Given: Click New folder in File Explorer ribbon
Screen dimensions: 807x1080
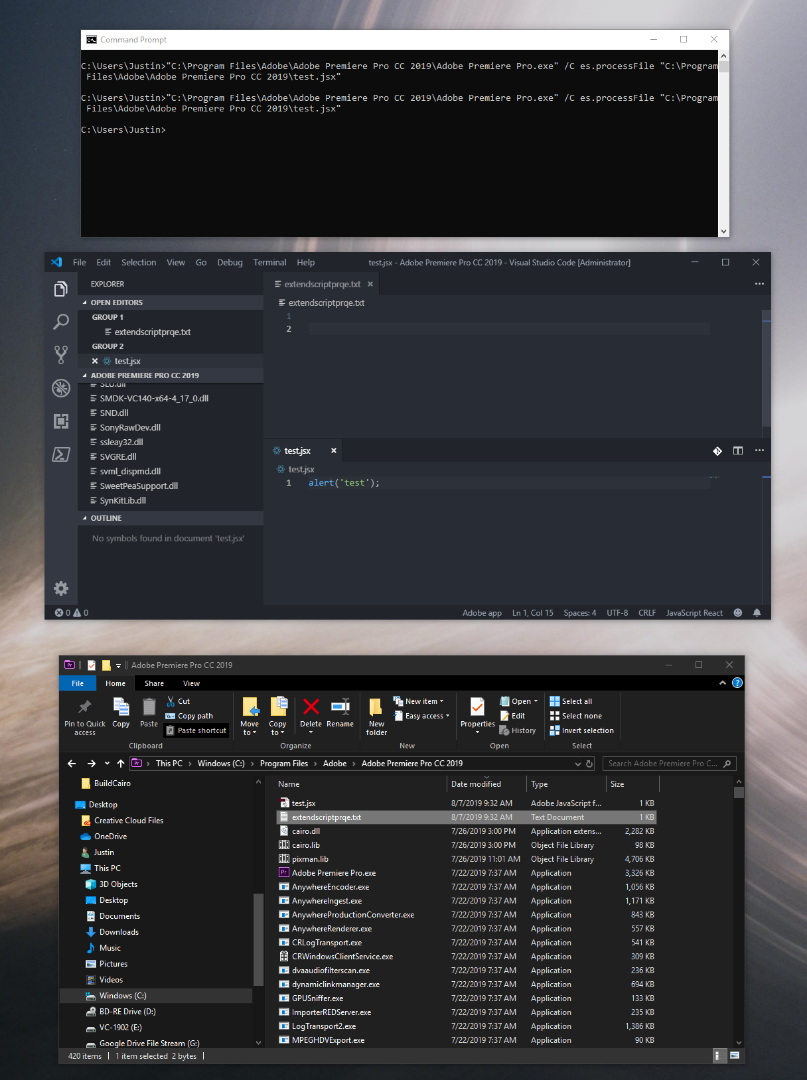Looking at the screenshot, I should (x=376, y=716).
